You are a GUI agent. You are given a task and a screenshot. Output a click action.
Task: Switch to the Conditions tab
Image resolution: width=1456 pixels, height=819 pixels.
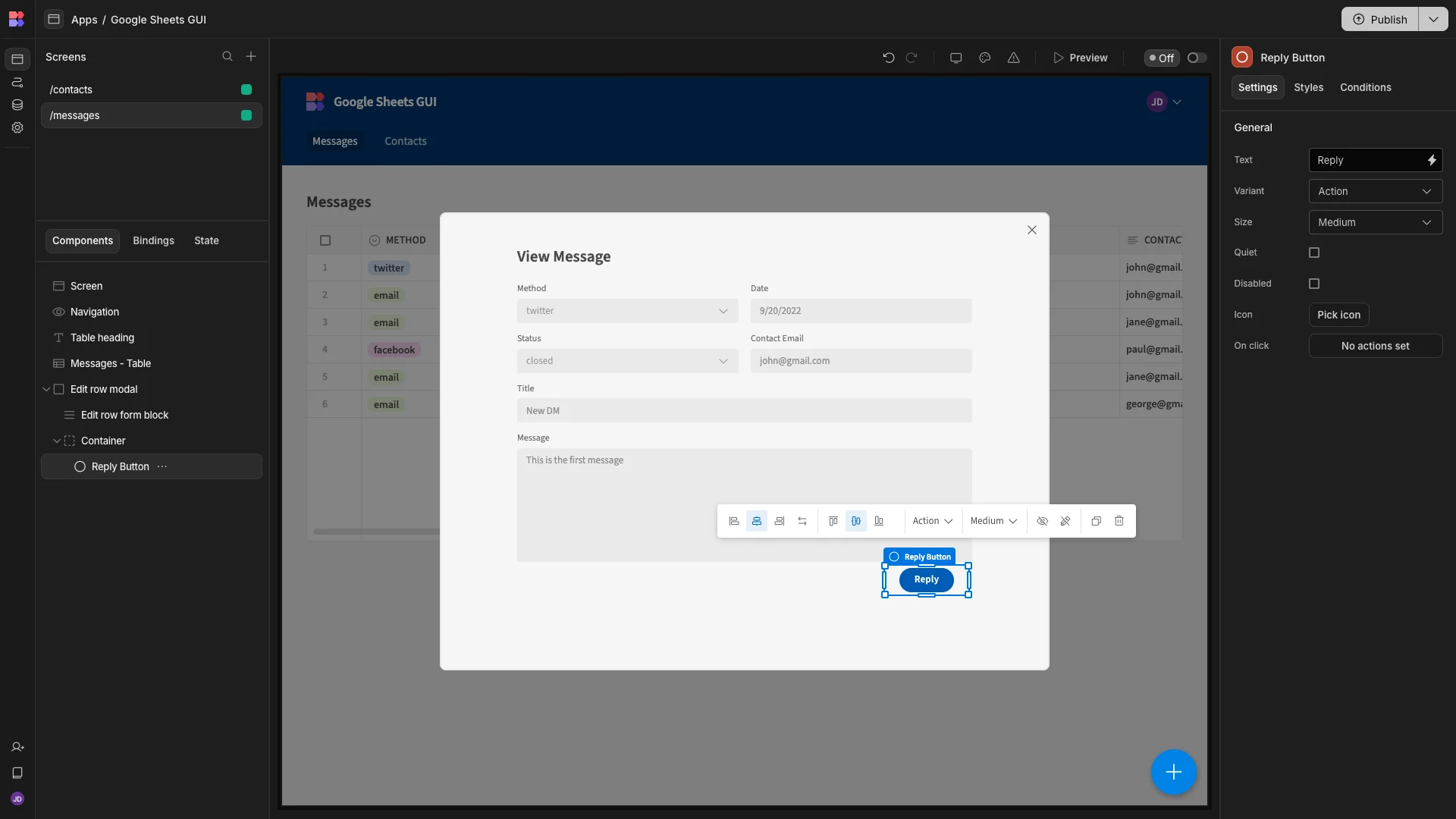[x=1365, y=87]
